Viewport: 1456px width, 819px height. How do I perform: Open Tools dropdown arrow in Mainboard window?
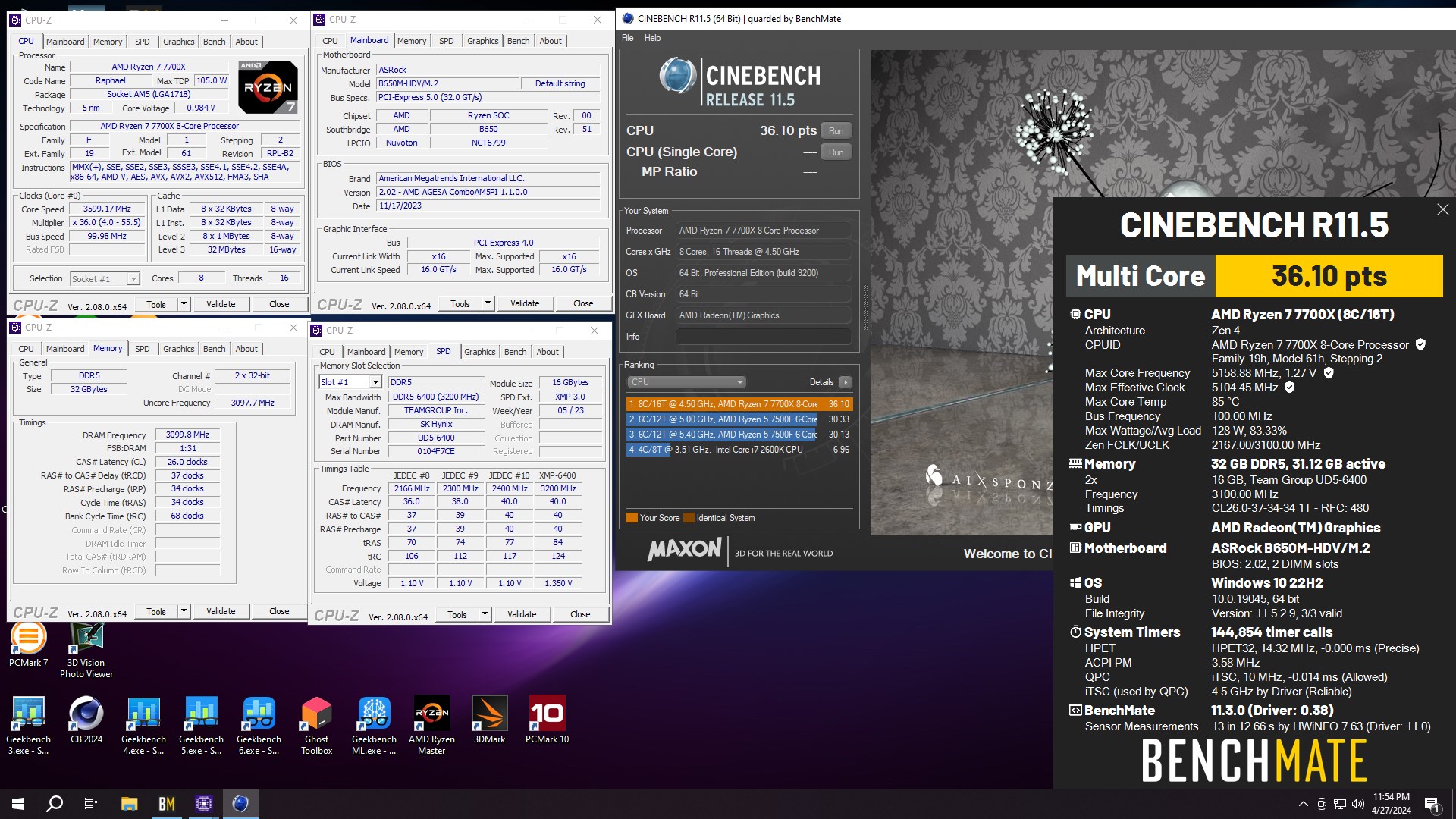[488, 303]
